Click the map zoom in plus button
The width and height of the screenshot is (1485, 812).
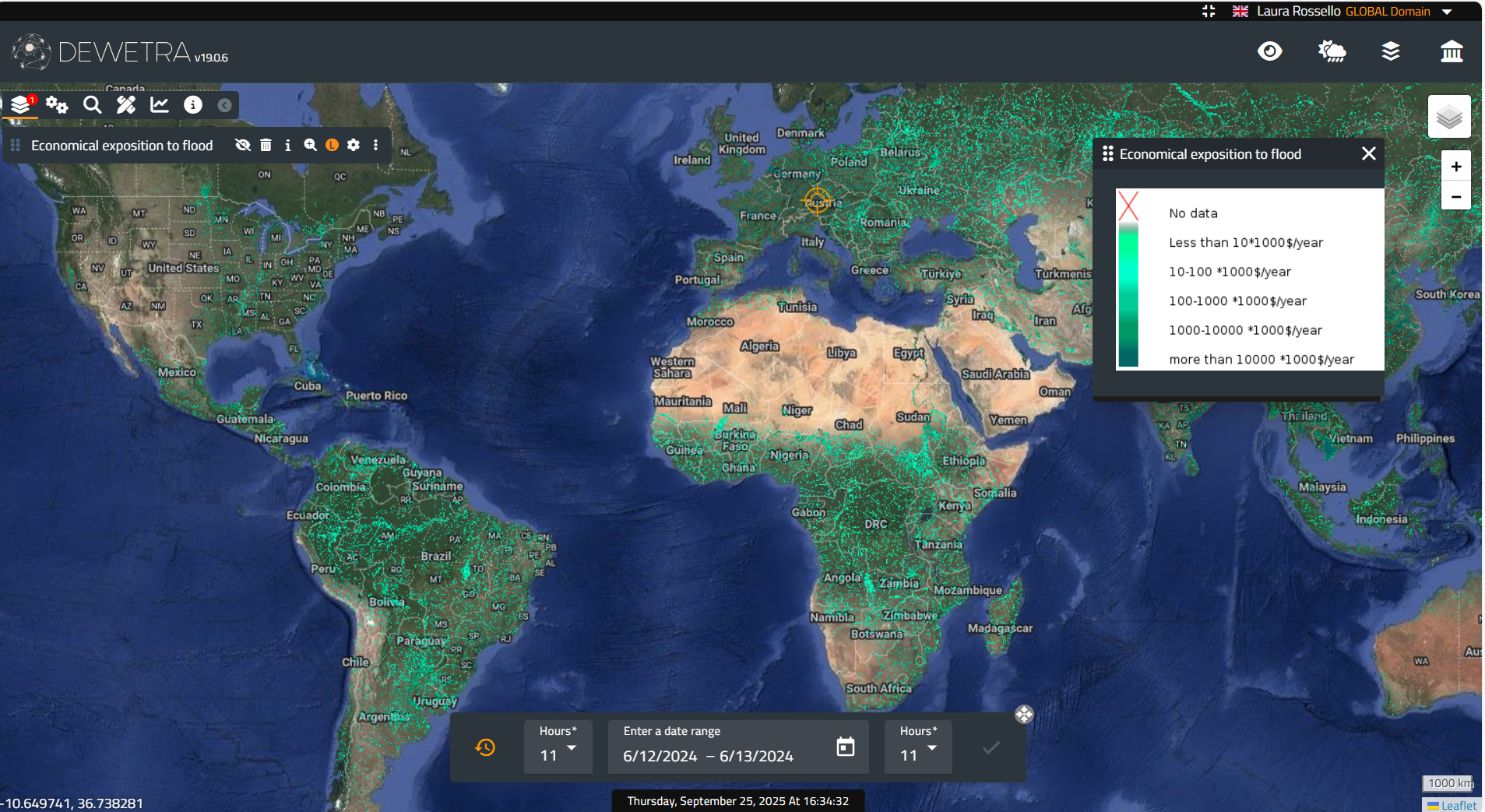1455,167
